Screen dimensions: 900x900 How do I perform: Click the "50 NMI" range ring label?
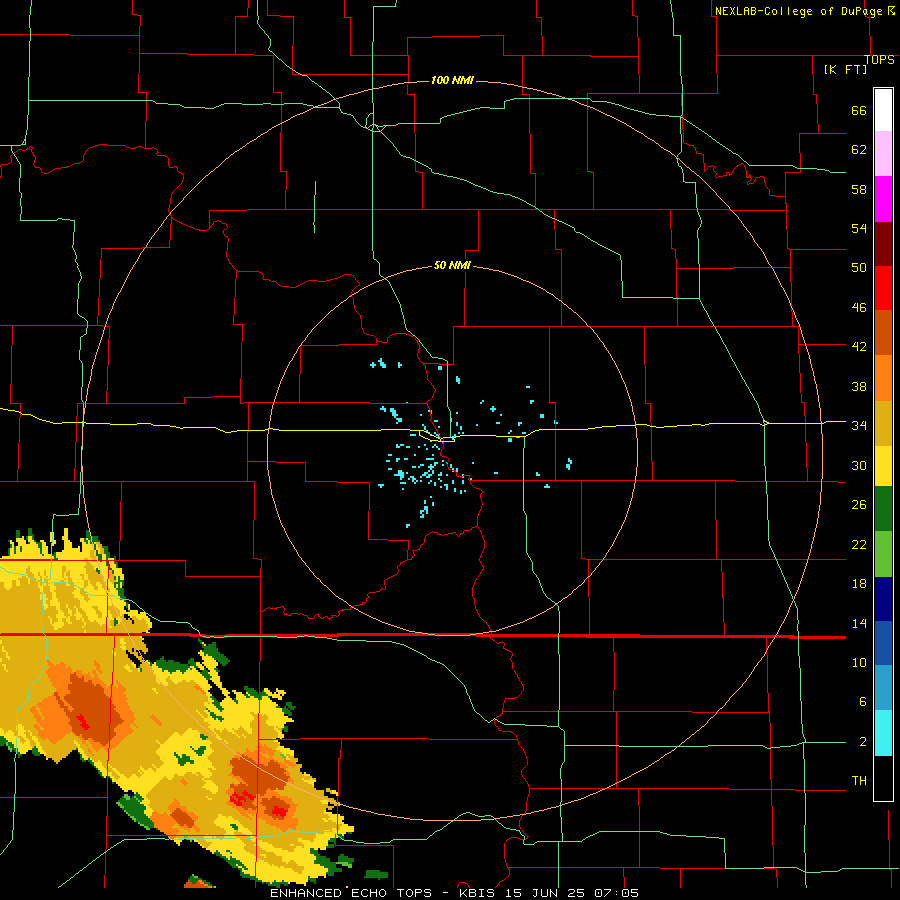point(452,265)
